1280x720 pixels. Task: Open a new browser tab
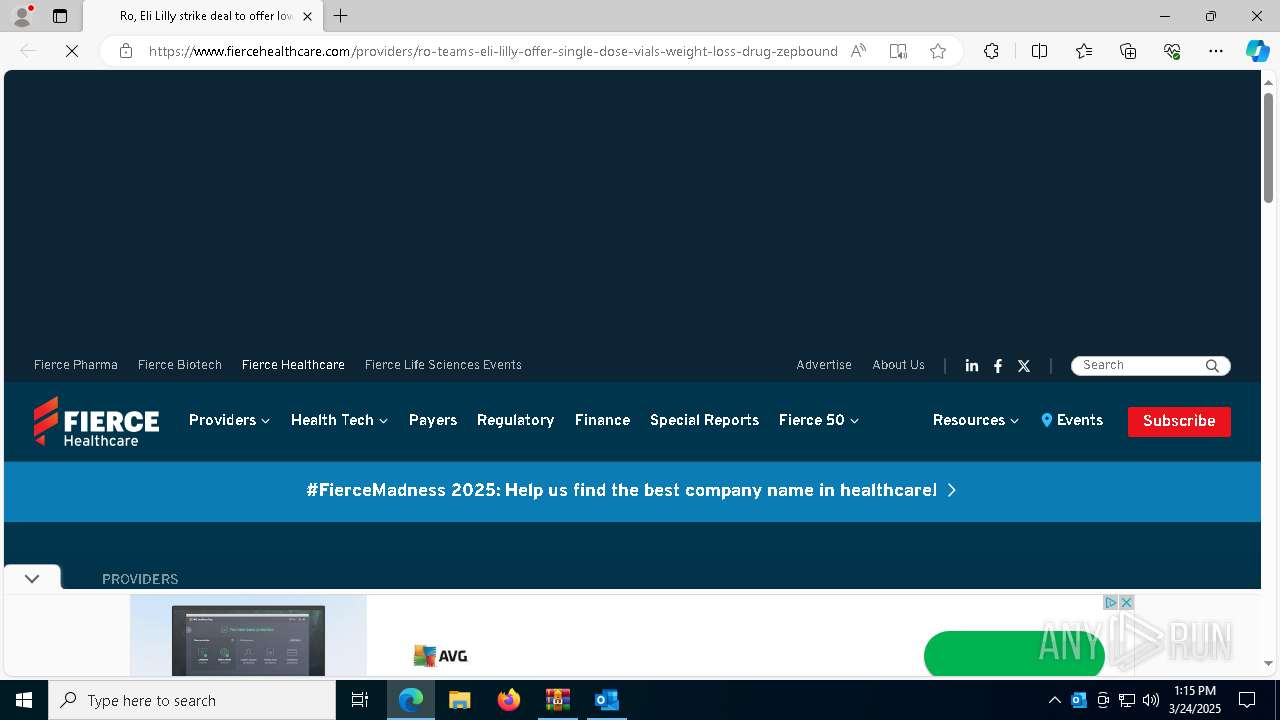(x=341, y=16)
